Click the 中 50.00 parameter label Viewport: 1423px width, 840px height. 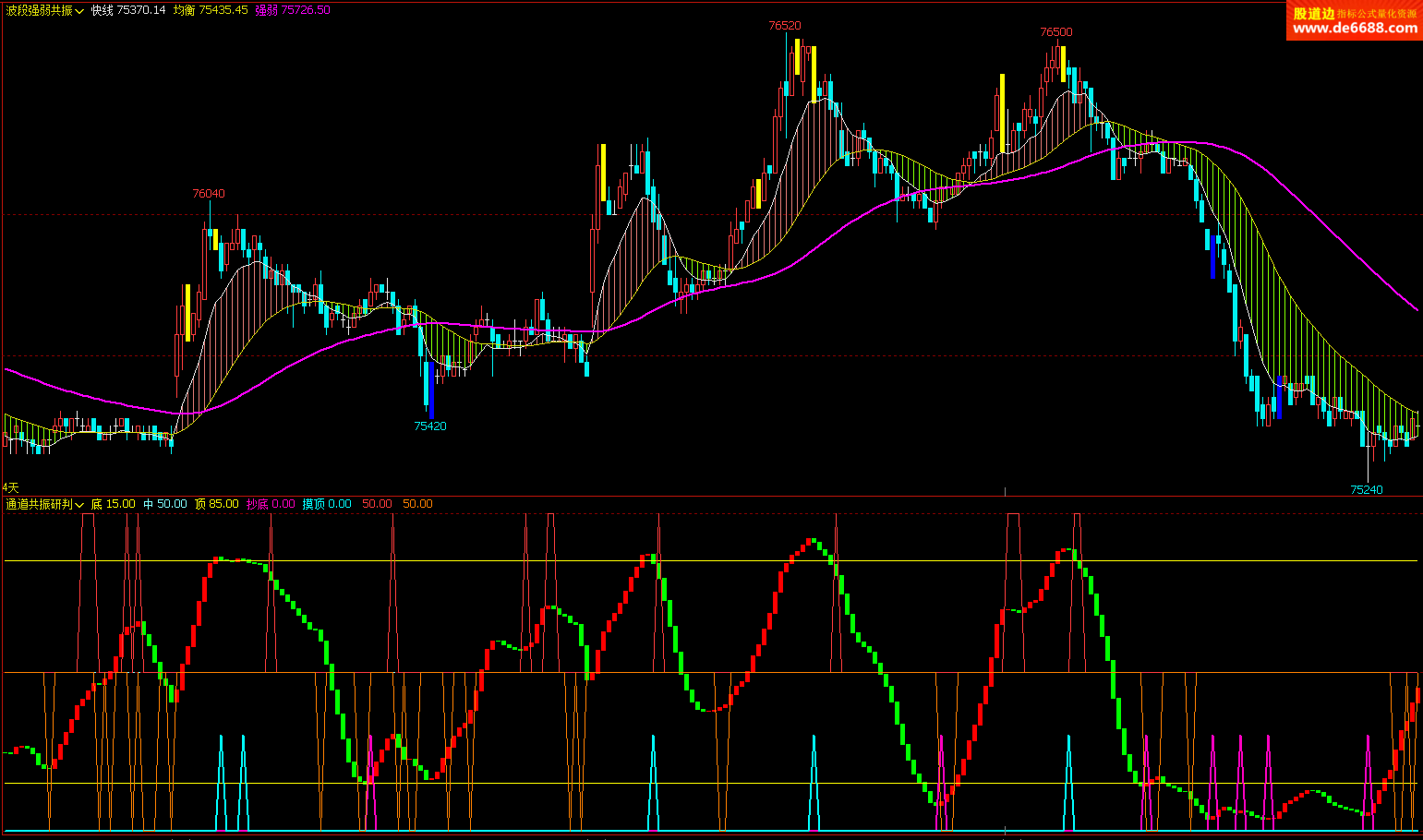click(x=165, y=504)
